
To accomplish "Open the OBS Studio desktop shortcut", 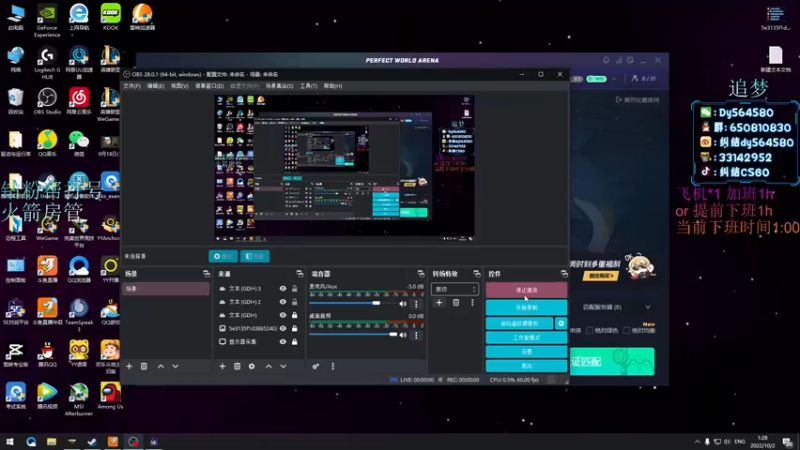I will [x=47, y=101].
